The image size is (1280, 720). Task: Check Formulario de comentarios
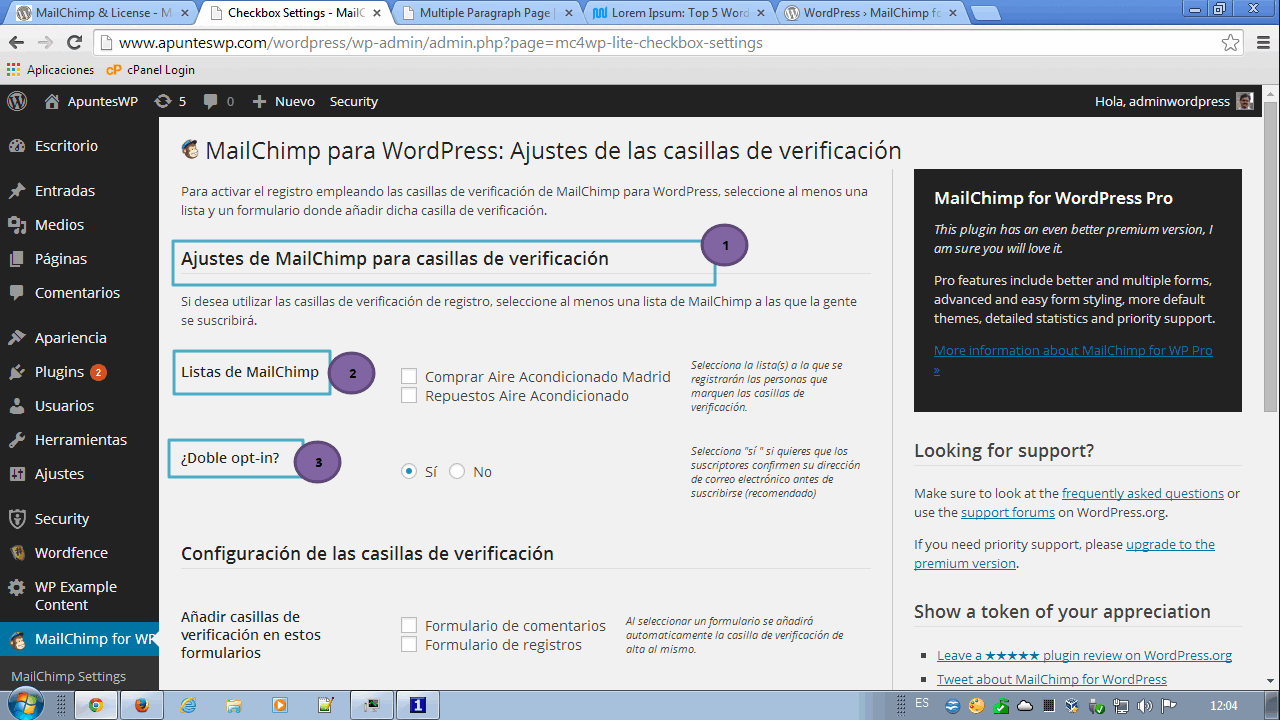[409, 625]
